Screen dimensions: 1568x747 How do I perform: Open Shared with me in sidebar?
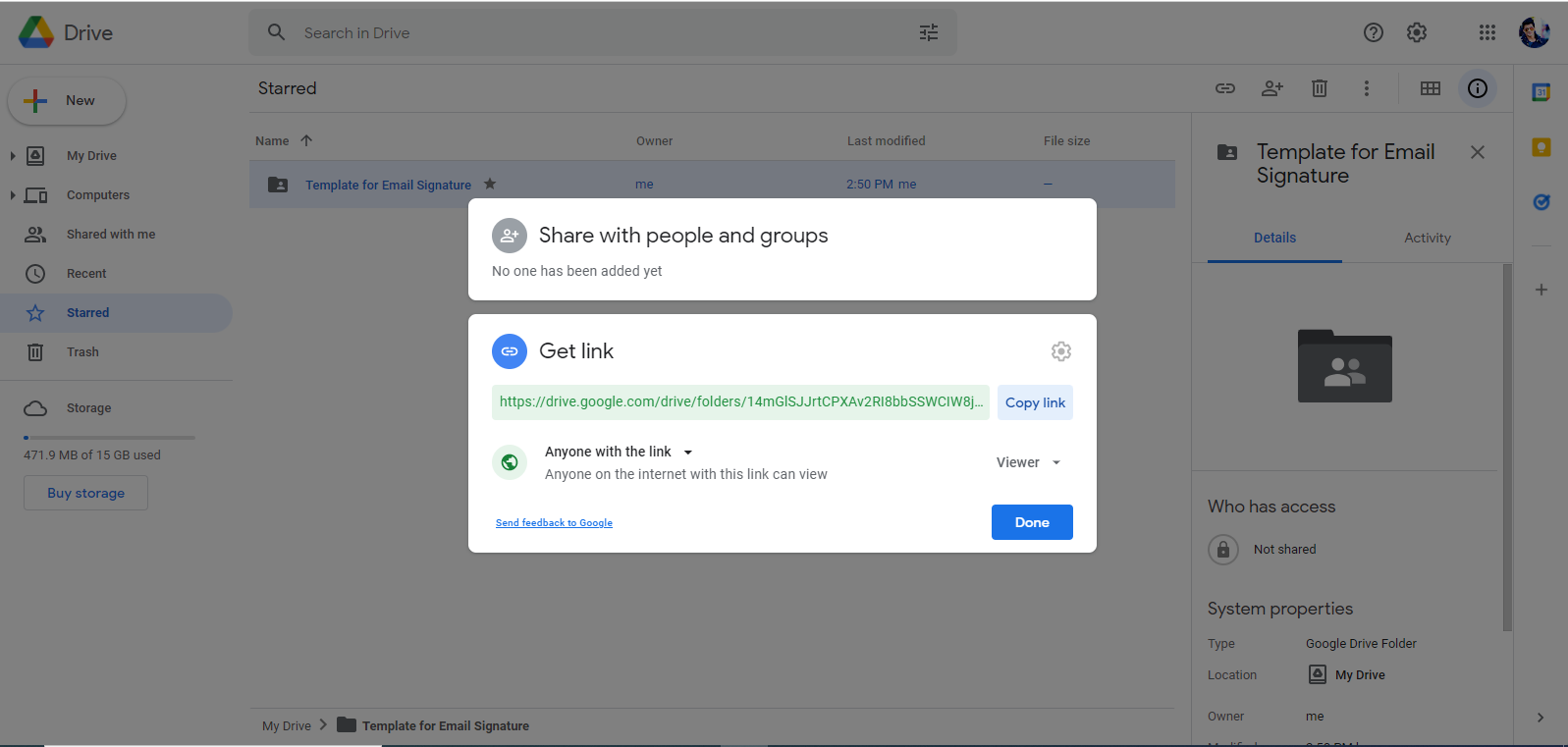pos(110,235)
